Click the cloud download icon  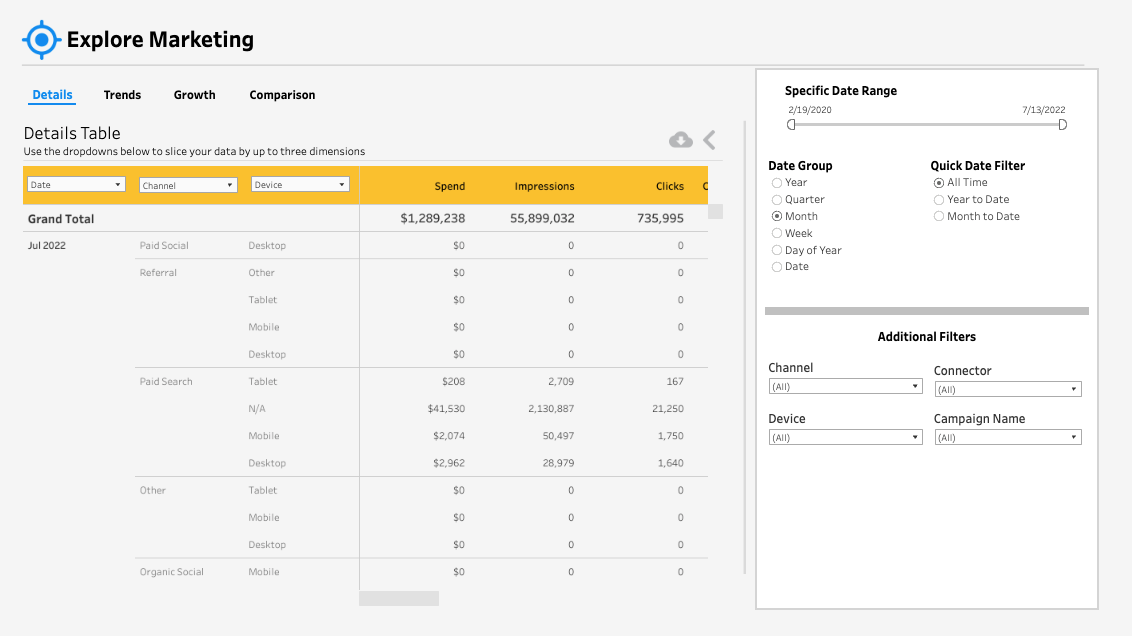(680, 140)
